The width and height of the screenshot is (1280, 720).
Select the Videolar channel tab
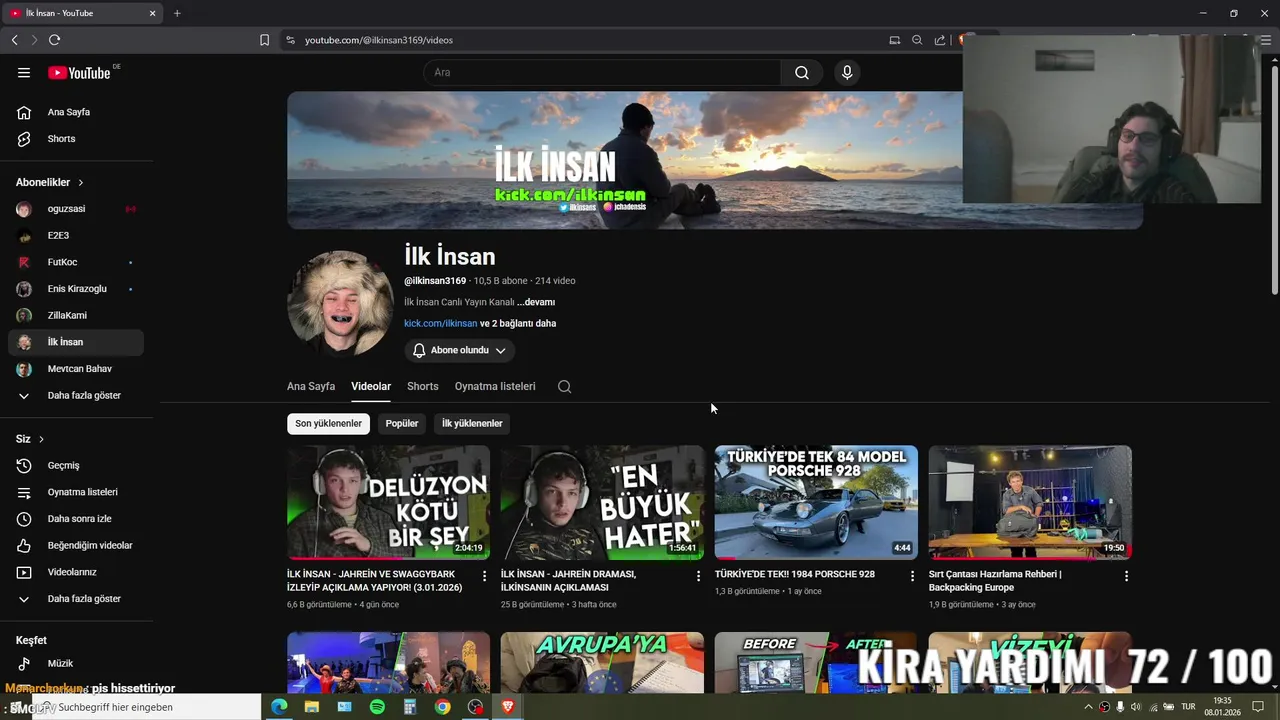pos(371,386)
